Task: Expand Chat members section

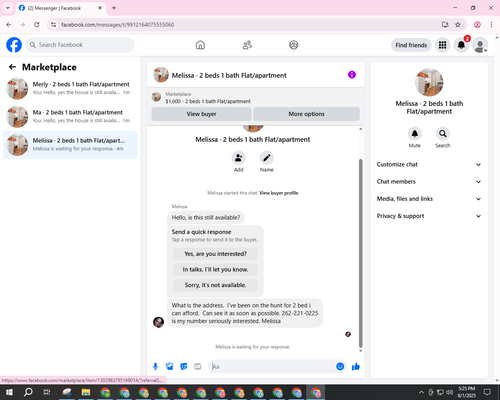Action: tap(429, 182)
